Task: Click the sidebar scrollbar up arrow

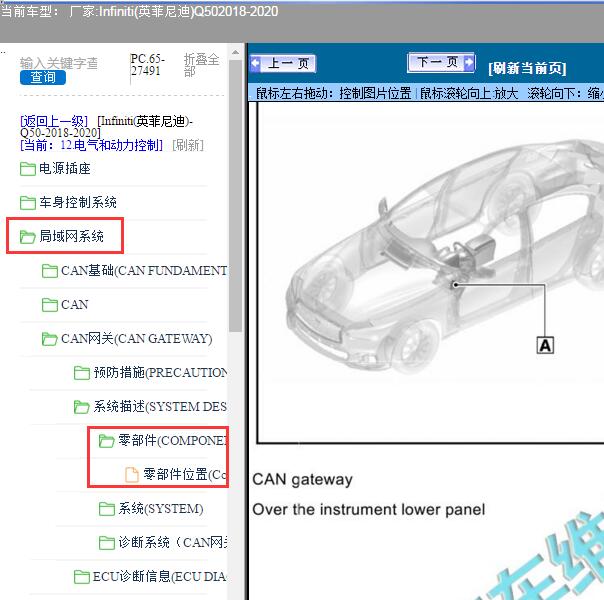Action: coord(235,52)
